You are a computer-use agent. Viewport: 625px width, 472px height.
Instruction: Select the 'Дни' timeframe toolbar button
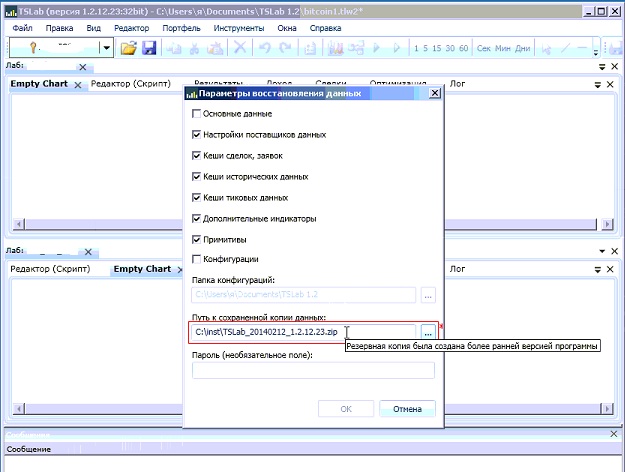[x=523, y=48]
